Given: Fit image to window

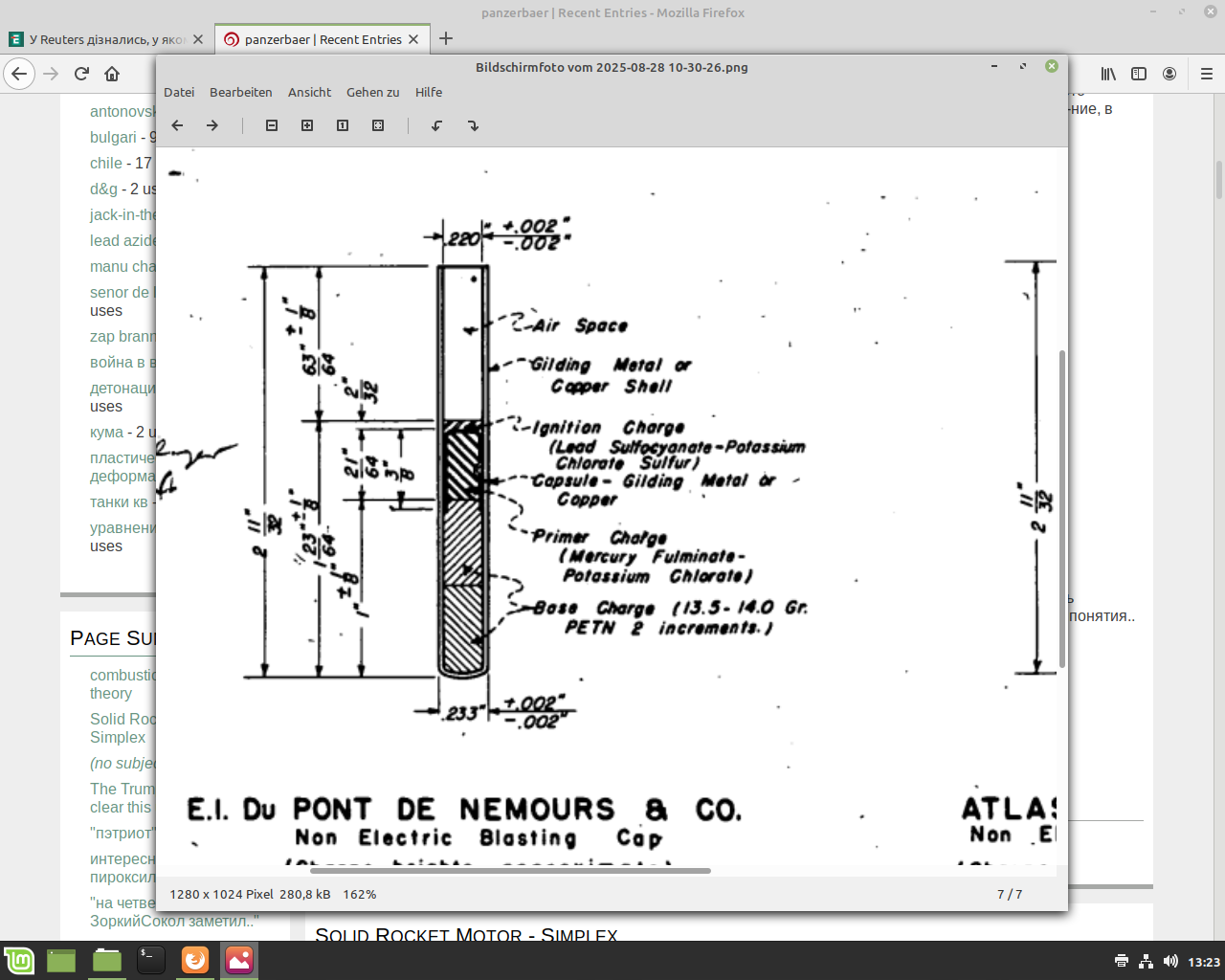Looking at the screenshot, I should [x=378, y=125].
